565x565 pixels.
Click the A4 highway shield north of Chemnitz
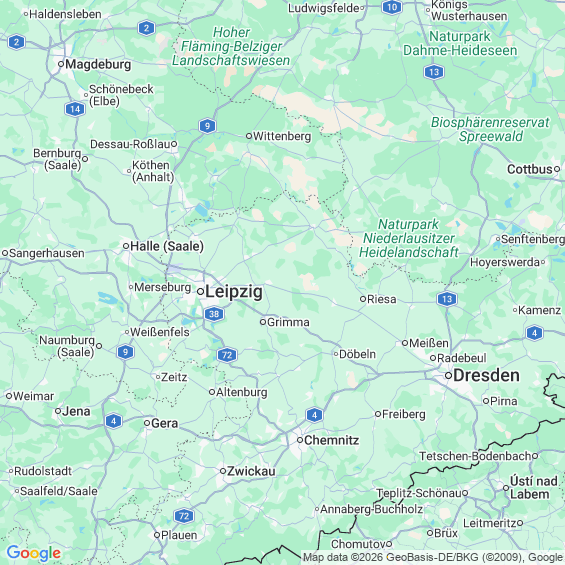[314, 415]
